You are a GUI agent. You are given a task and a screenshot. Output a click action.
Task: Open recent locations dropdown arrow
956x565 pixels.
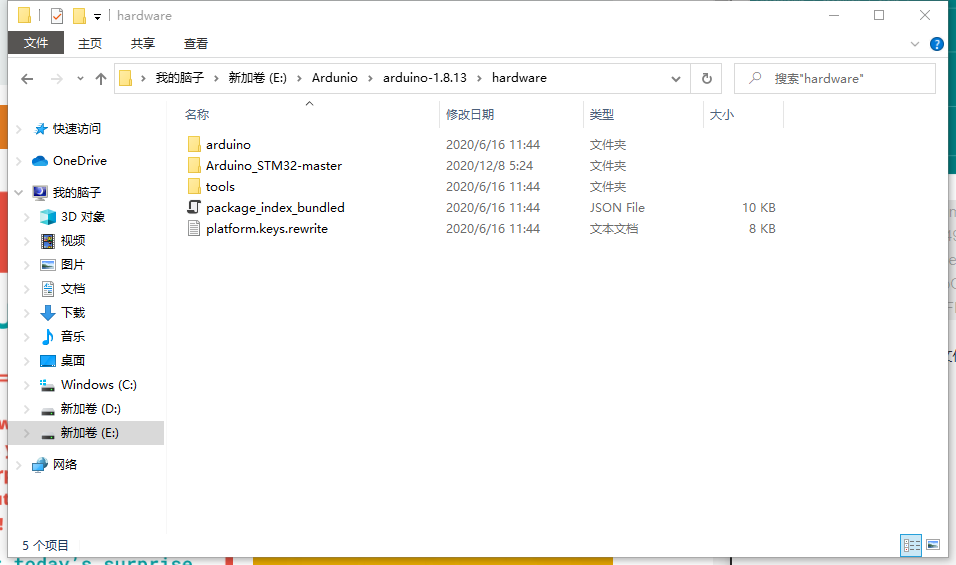click(80, 79)
